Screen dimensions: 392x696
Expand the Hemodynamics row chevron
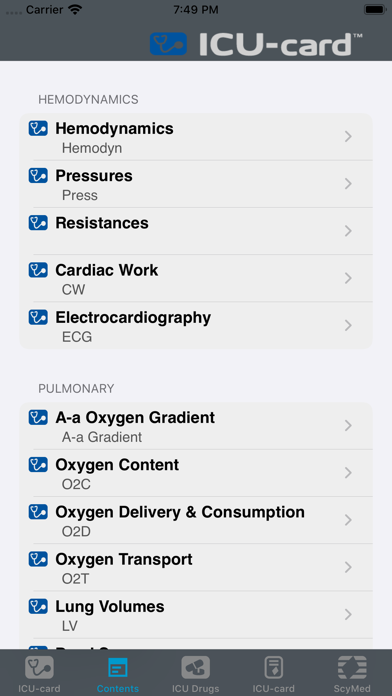point(348,137)
